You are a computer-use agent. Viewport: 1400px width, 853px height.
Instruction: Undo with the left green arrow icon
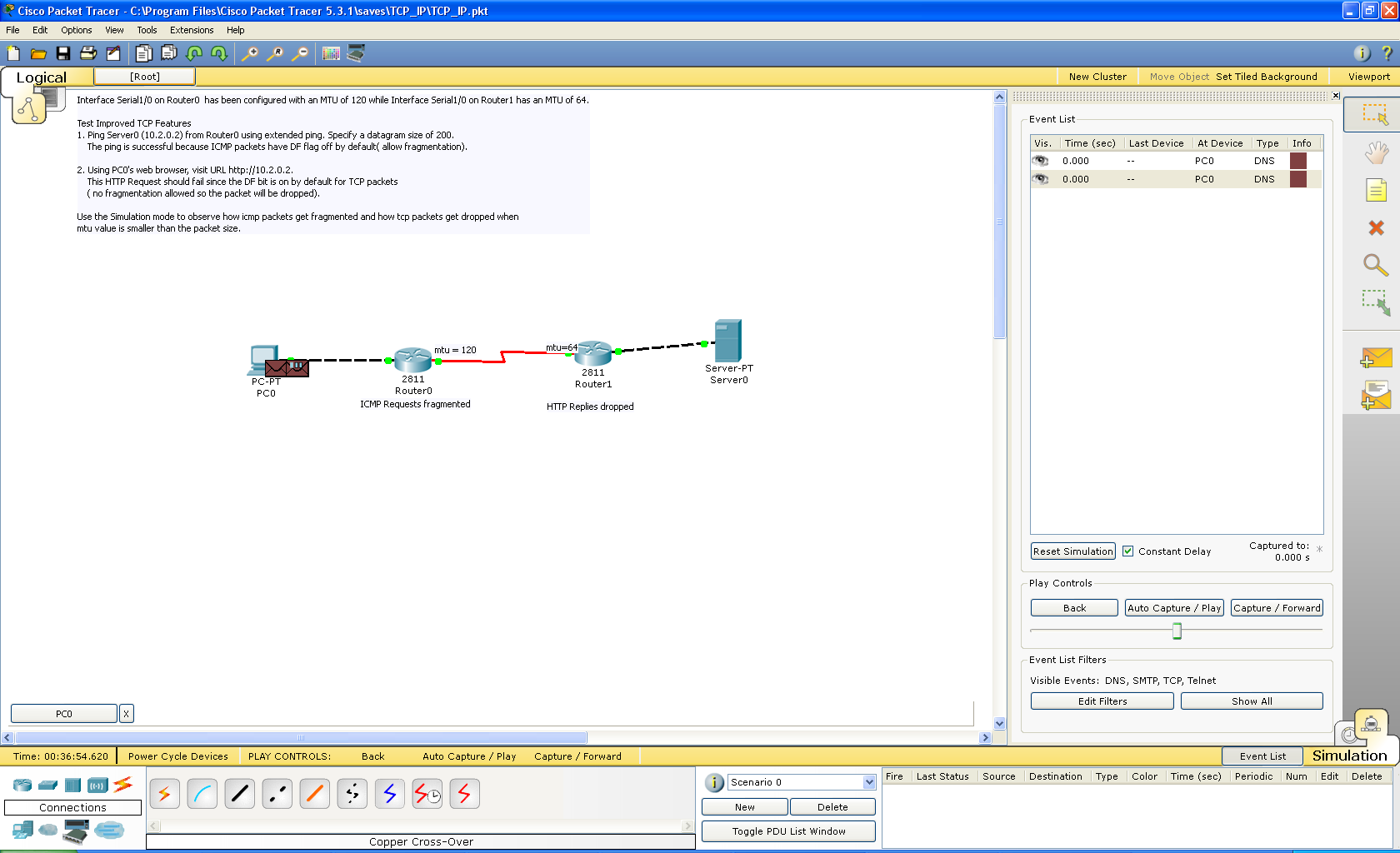click(x=194, y=53)
